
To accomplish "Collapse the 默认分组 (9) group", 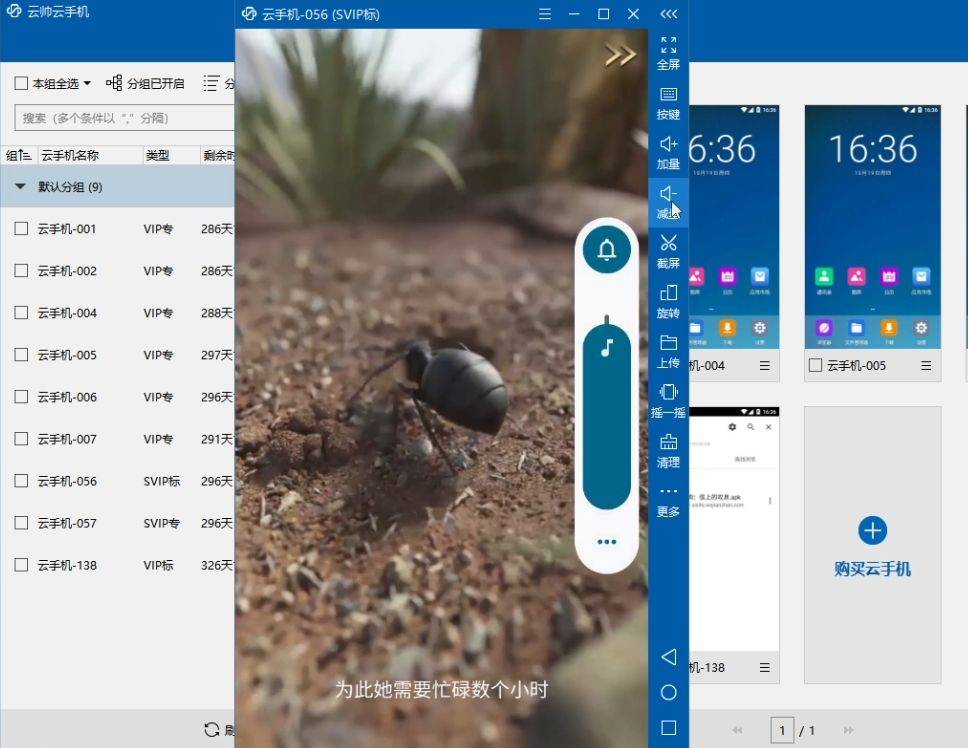I will pos(20,186).
